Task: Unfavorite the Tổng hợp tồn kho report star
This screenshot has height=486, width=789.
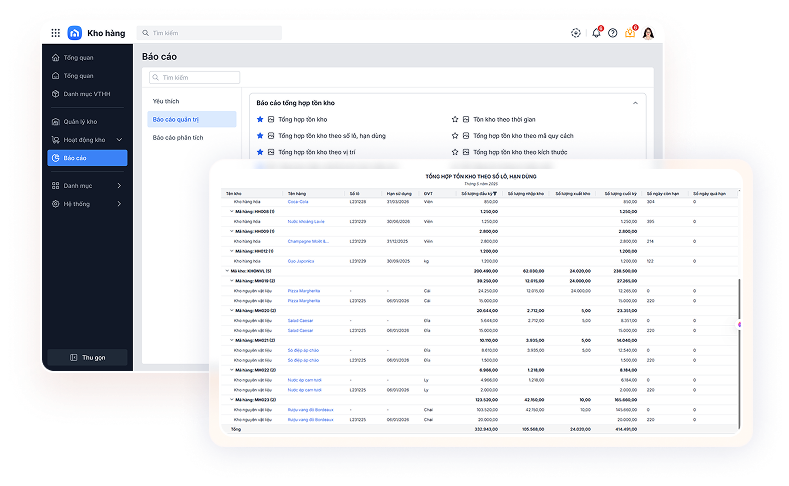Action: tap(261, 119)
